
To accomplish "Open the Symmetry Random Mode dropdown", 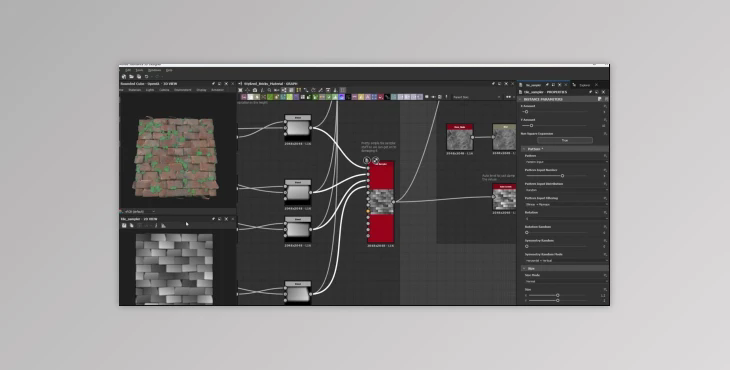I will pos(566,261).
